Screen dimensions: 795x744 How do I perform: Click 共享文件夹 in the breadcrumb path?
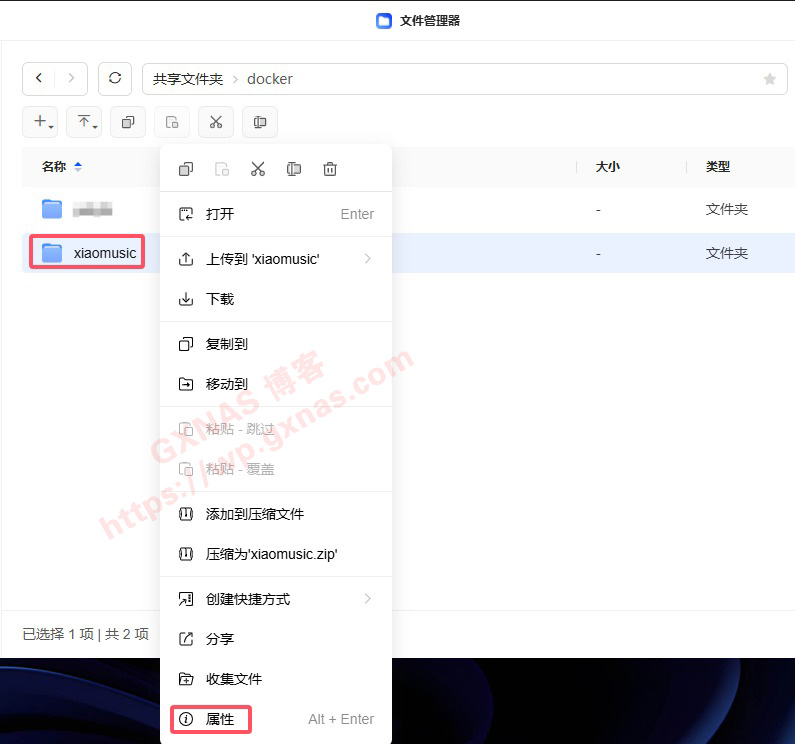point(188,79)
